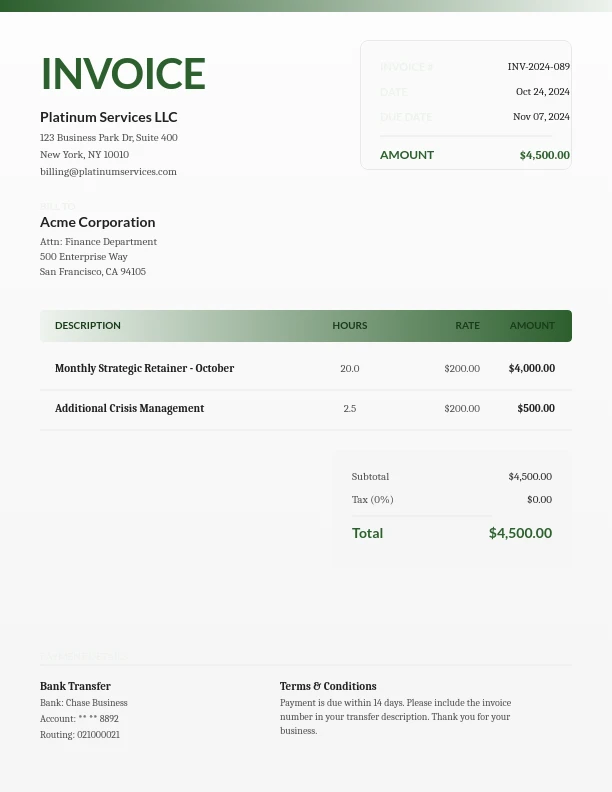This screenshot has height=792, width=612.
Task: Click the invoice date Oct 24, 2024
Action: [x=542, y=92]
